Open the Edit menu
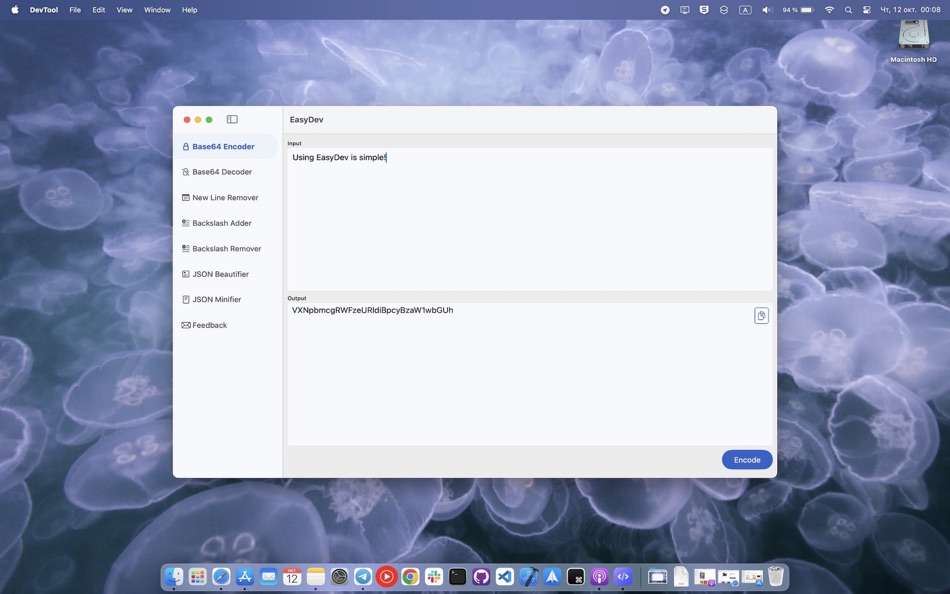Image resolution: width=950 pixels, height=594 pixels. click(99, 10)
